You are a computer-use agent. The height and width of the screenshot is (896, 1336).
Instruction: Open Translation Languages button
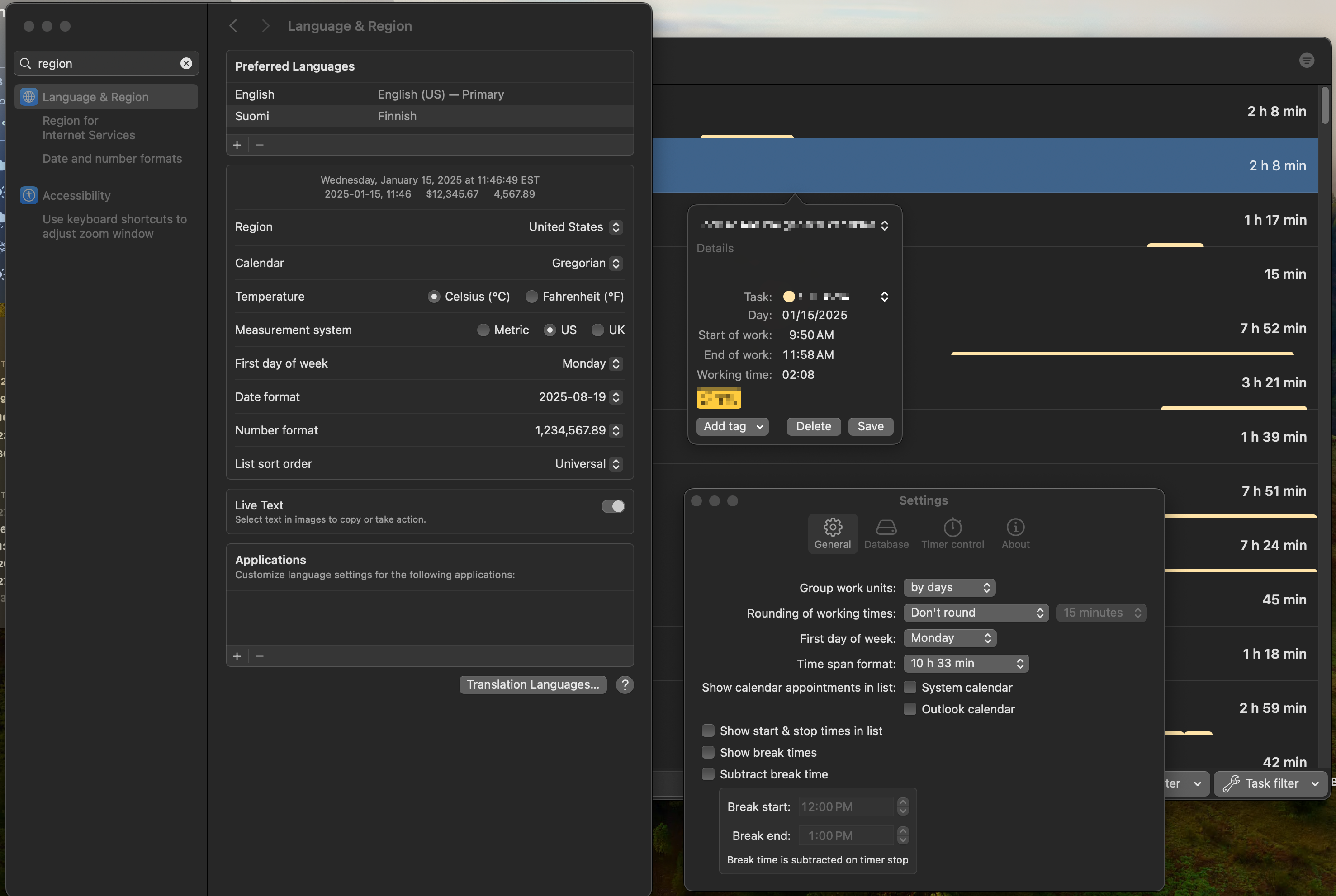click(532, 684)
